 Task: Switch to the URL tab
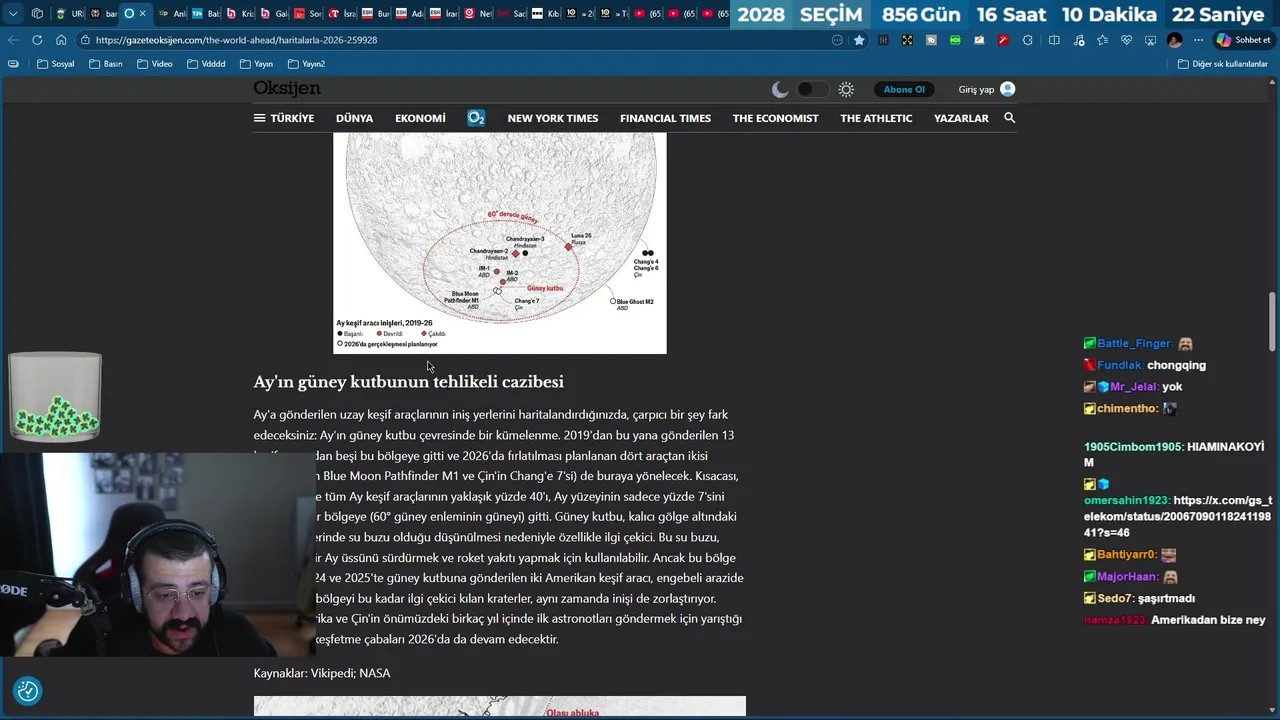tap(70, 14)
